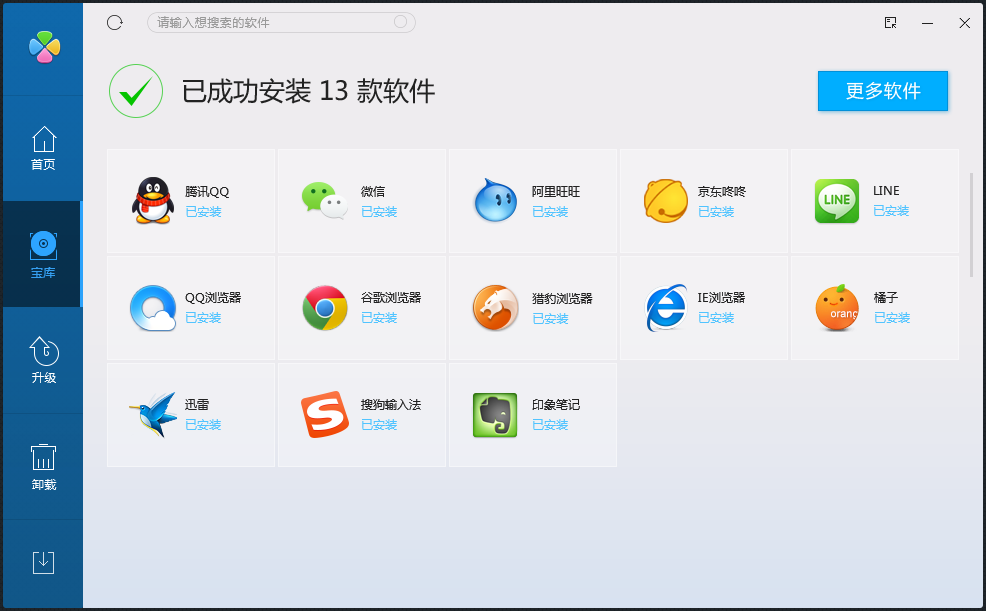Select the 京东咚咚 name text
This screenshot has width=986, height=611.
pos(722,192)
